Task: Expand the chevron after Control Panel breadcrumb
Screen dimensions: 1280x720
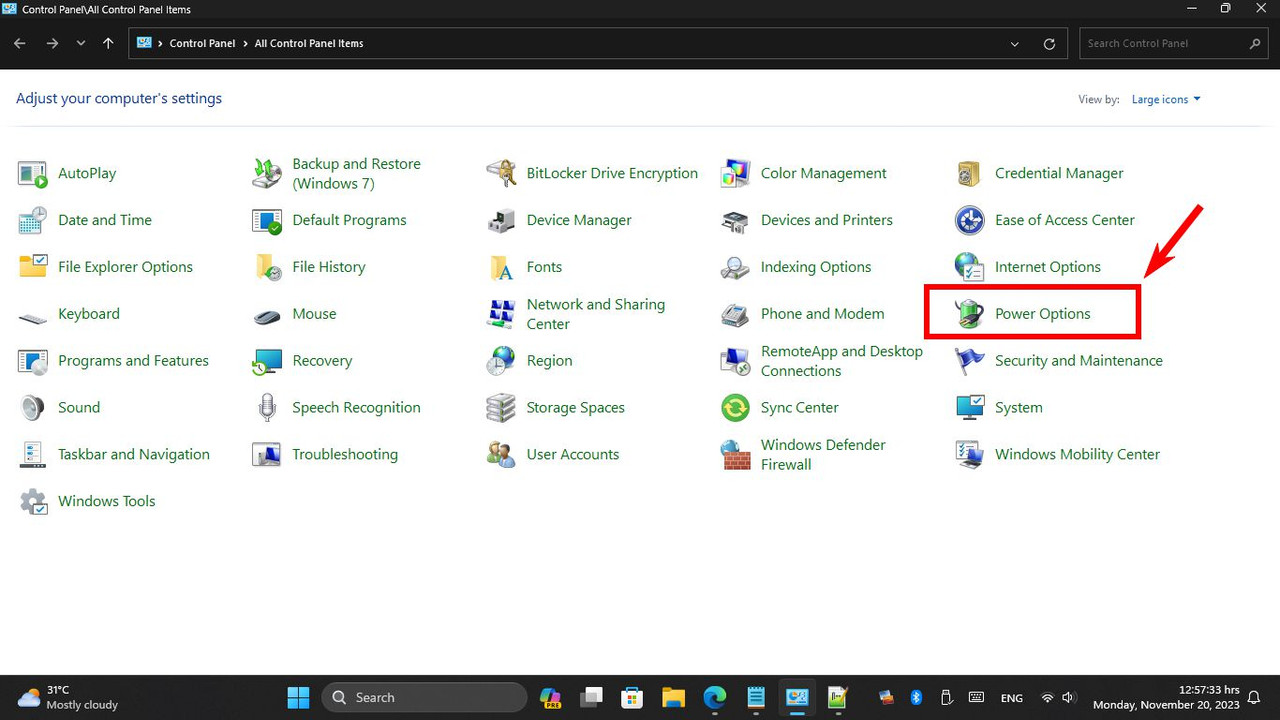Action: pos(245,44)
